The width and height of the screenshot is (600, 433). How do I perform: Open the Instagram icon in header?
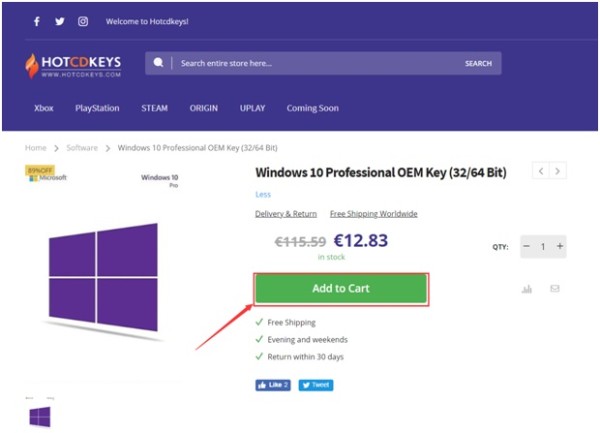pos(83,21)
